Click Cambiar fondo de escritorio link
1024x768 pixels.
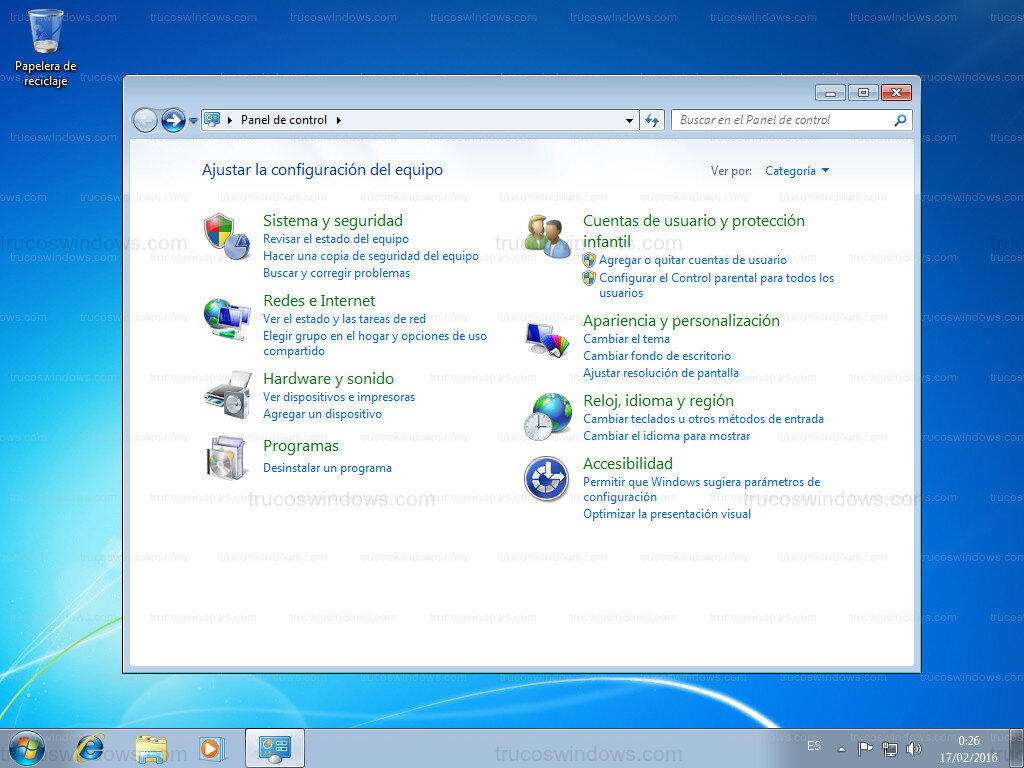pyautogui.click(x=657, y=355)
